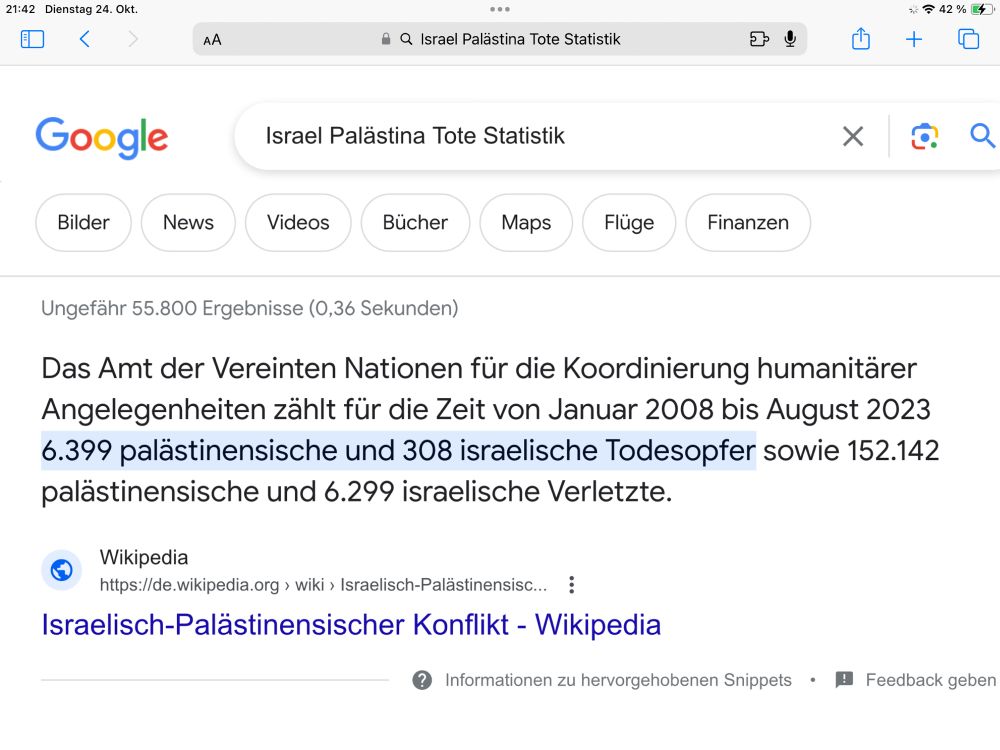Open Informationen zu hervorgehobenen Snippets
This screenshot has height=750, width=1000.
[x=618, y=680]
